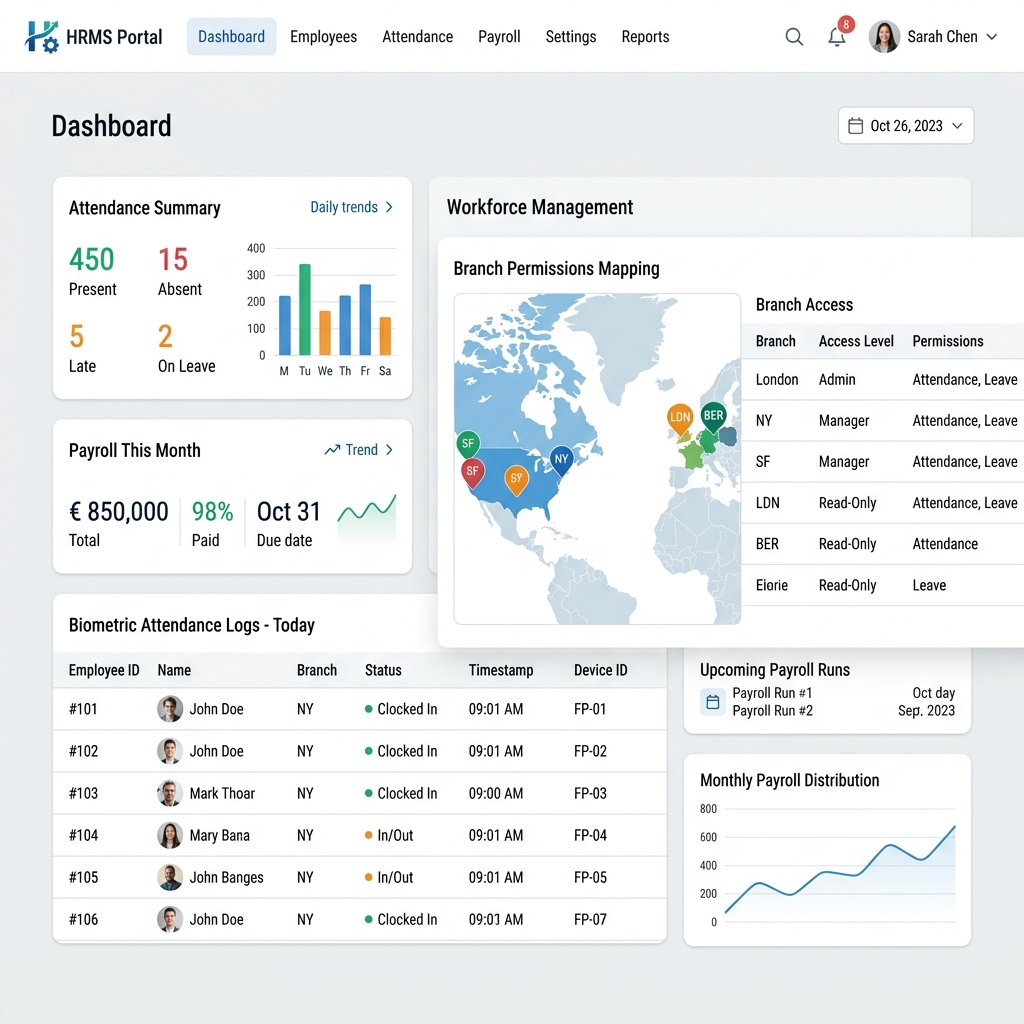Click Read-Only access level for LDN

tap(848, 503)
